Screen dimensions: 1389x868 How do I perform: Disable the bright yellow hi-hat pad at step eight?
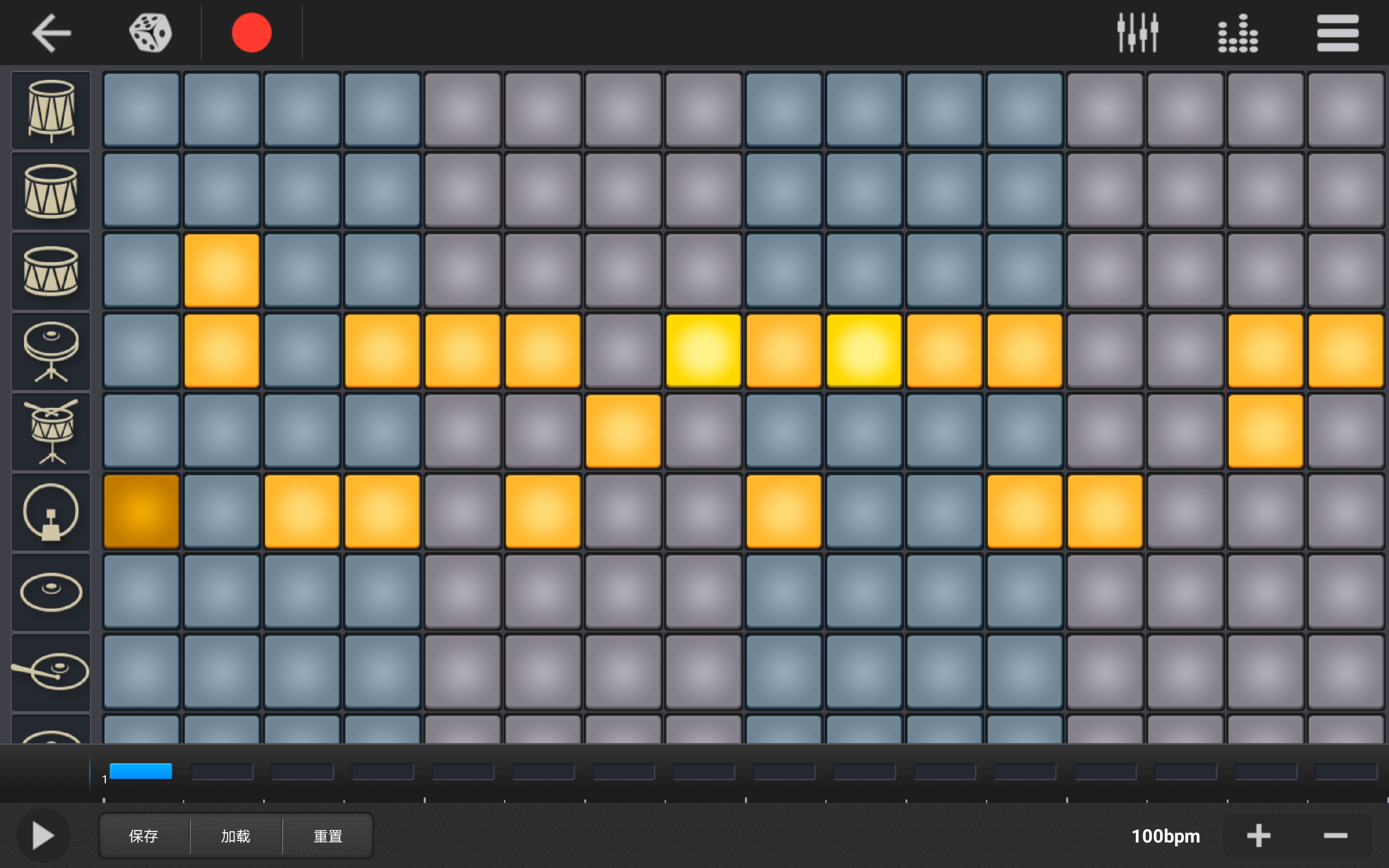click(703, 352)
